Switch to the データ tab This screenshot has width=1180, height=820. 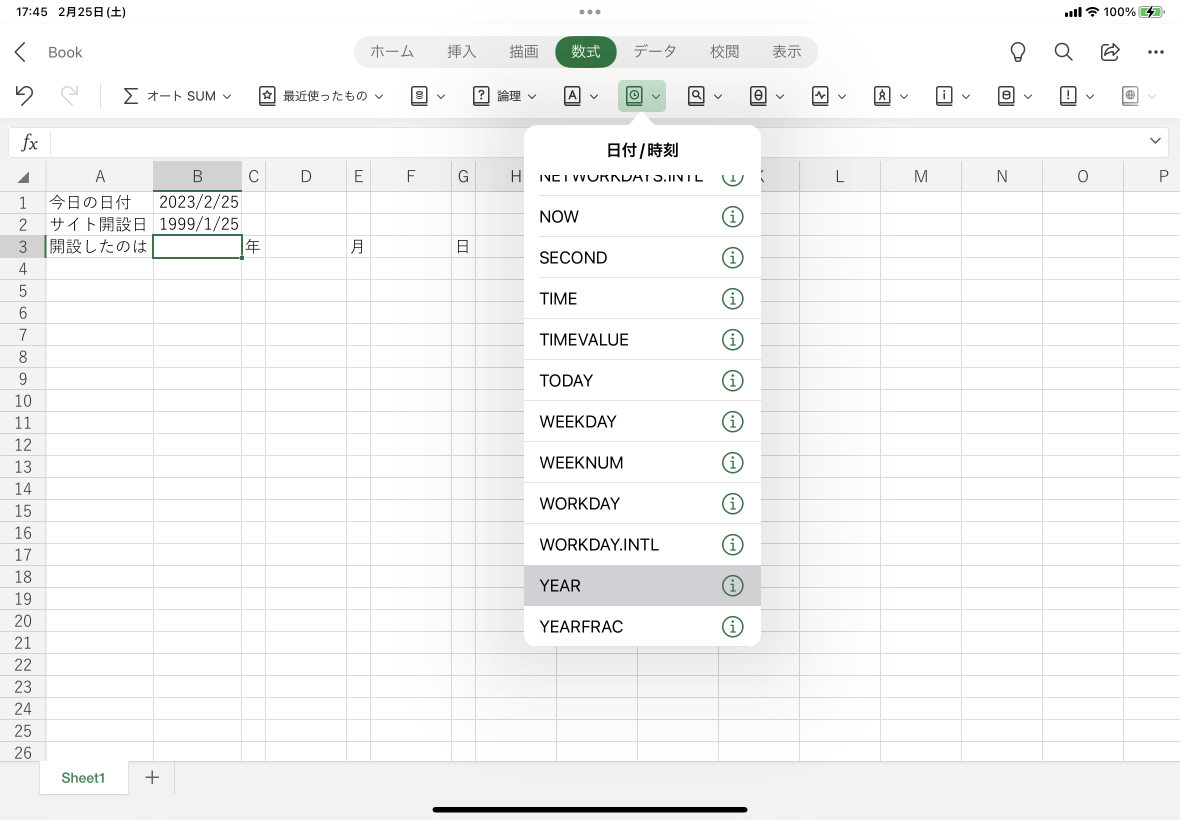tap(654, 52)
